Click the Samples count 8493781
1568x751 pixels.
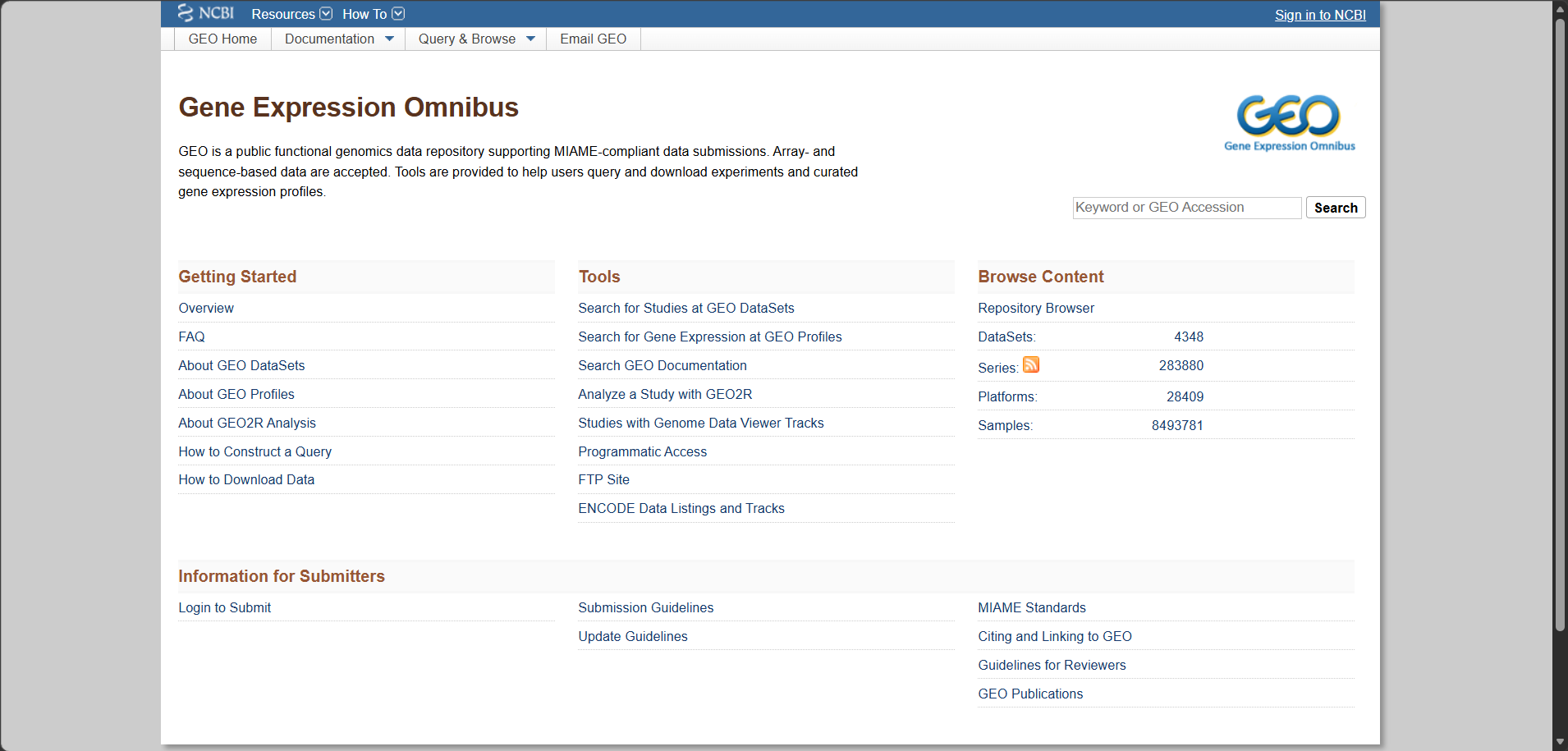coord(1177,425)
